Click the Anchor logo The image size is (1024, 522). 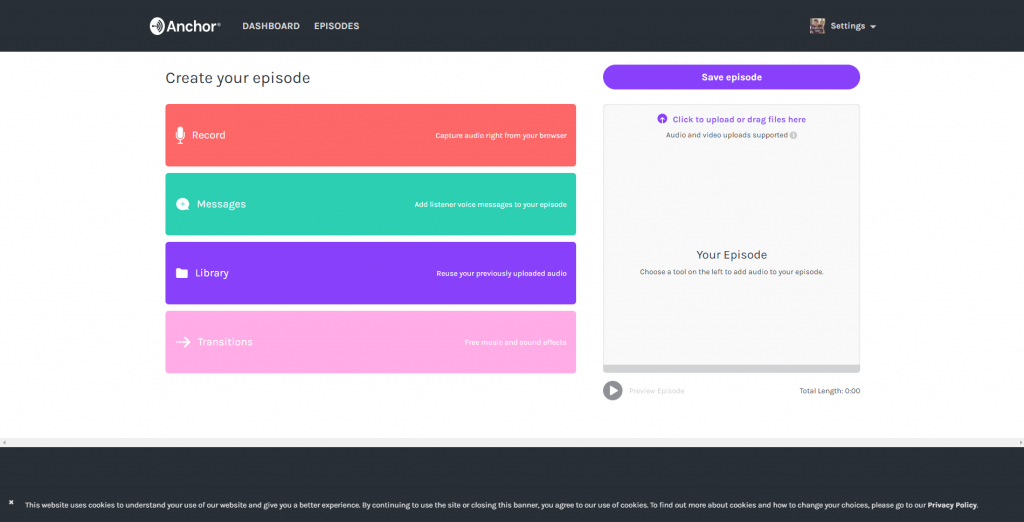pos(185,26)
